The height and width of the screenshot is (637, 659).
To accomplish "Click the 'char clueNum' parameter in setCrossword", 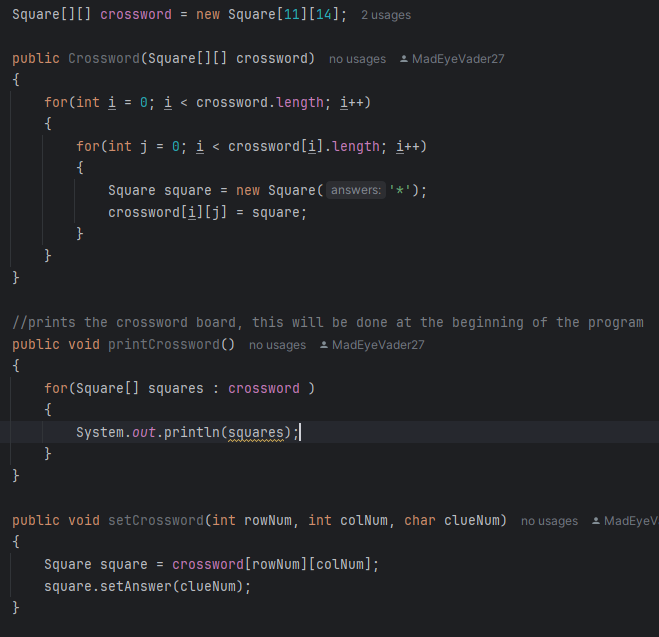I will tap(455, 521).
